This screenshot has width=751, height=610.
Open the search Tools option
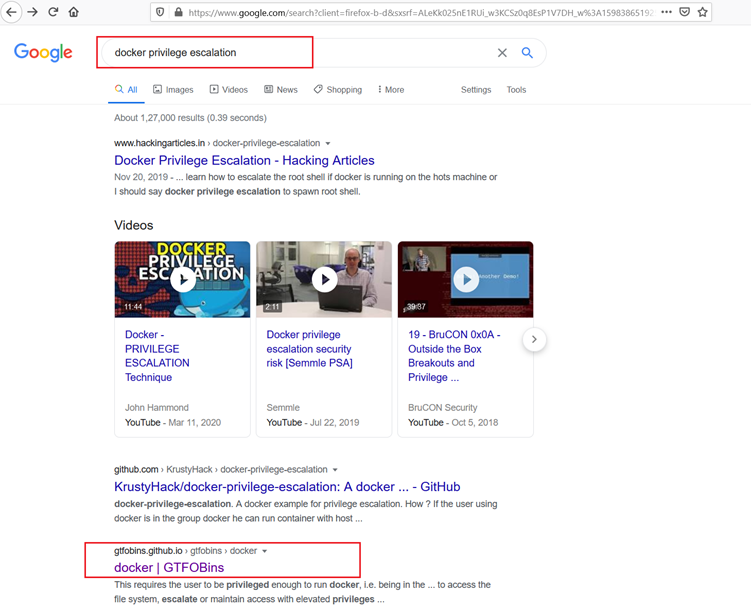(x=516, y=90)
